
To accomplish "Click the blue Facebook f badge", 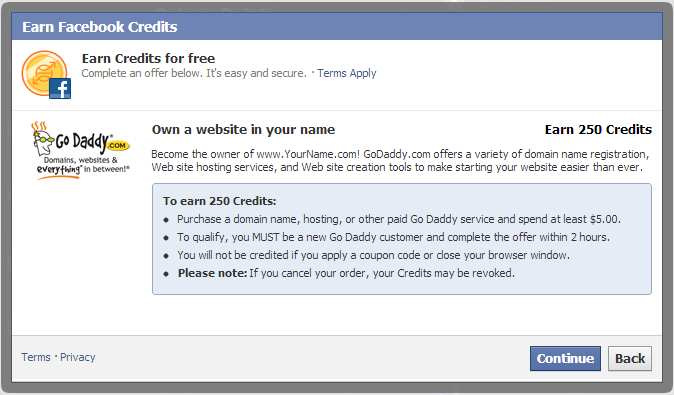I will tap(60, 89).
